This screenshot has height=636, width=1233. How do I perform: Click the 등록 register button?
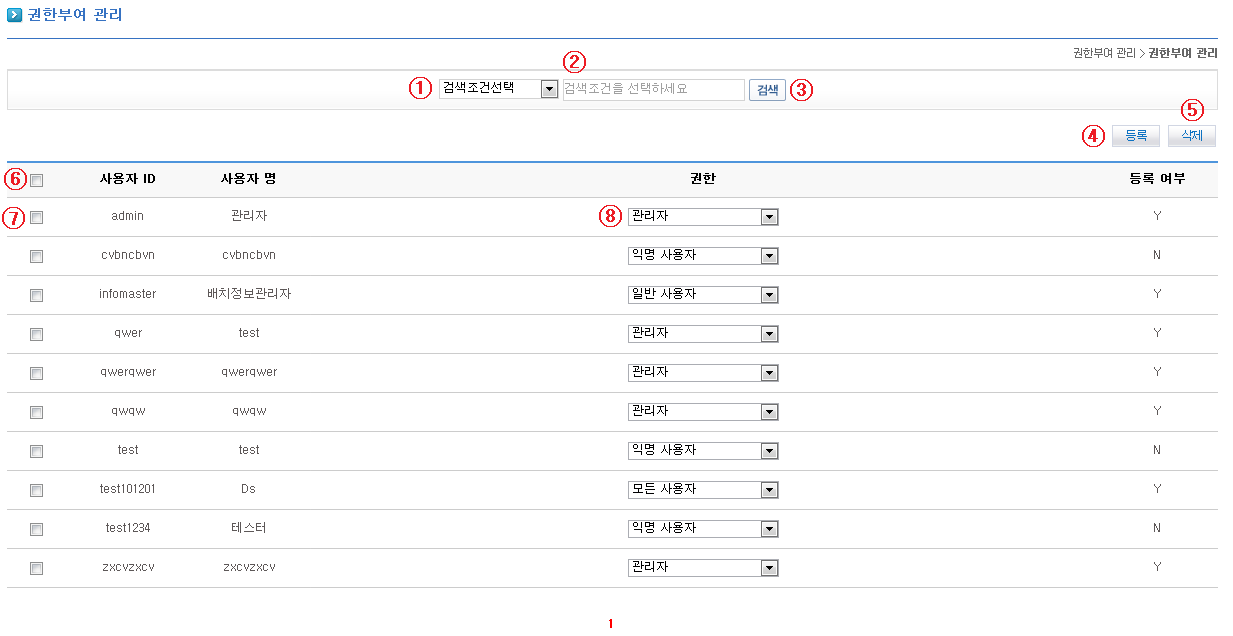coord(1135,136)
